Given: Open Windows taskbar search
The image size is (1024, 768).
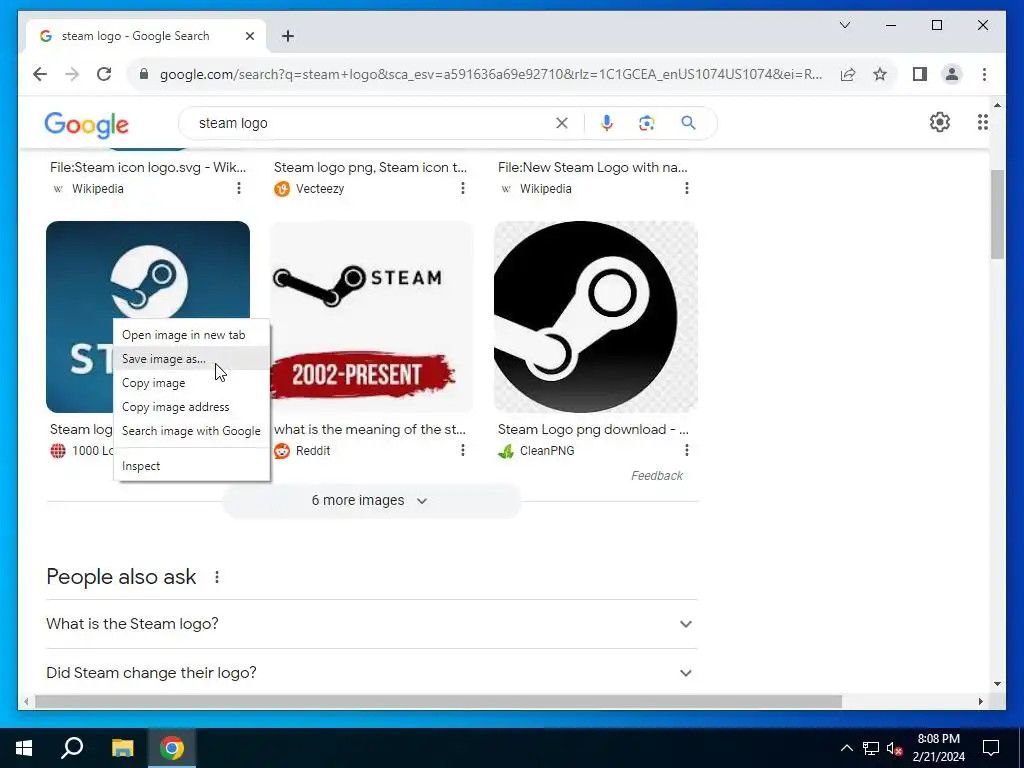Looking at the screenshot, I should pos(72,748).
